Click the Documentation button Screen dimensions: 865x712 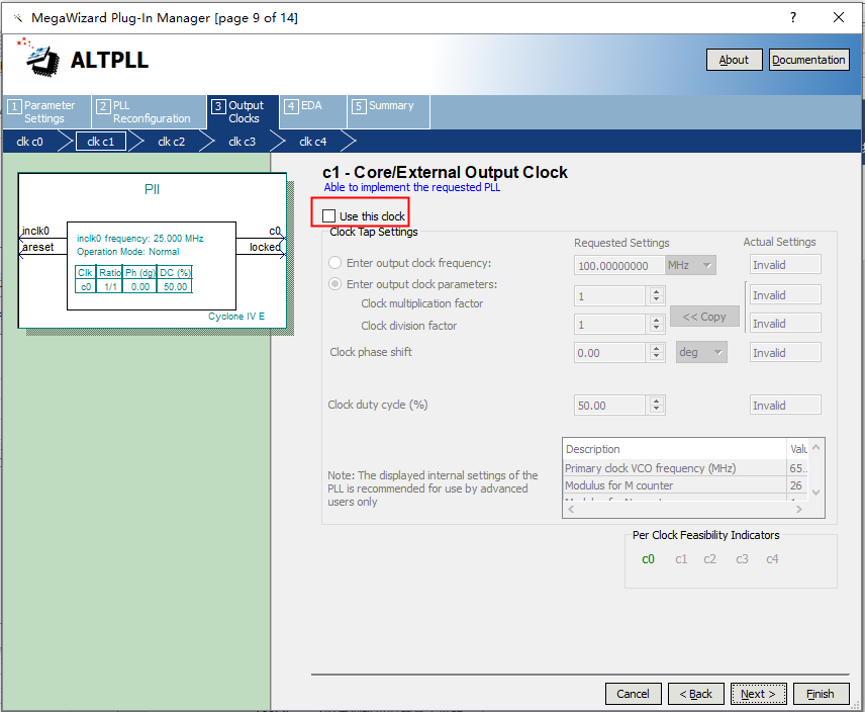coord(808,60)
